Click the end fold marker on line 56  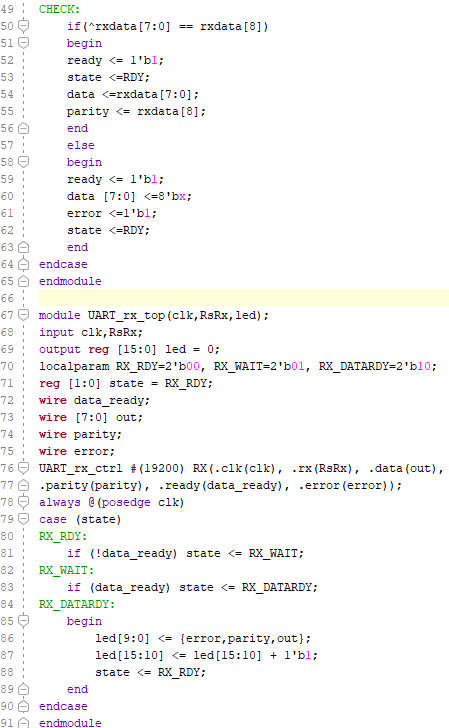pos(23,128)
